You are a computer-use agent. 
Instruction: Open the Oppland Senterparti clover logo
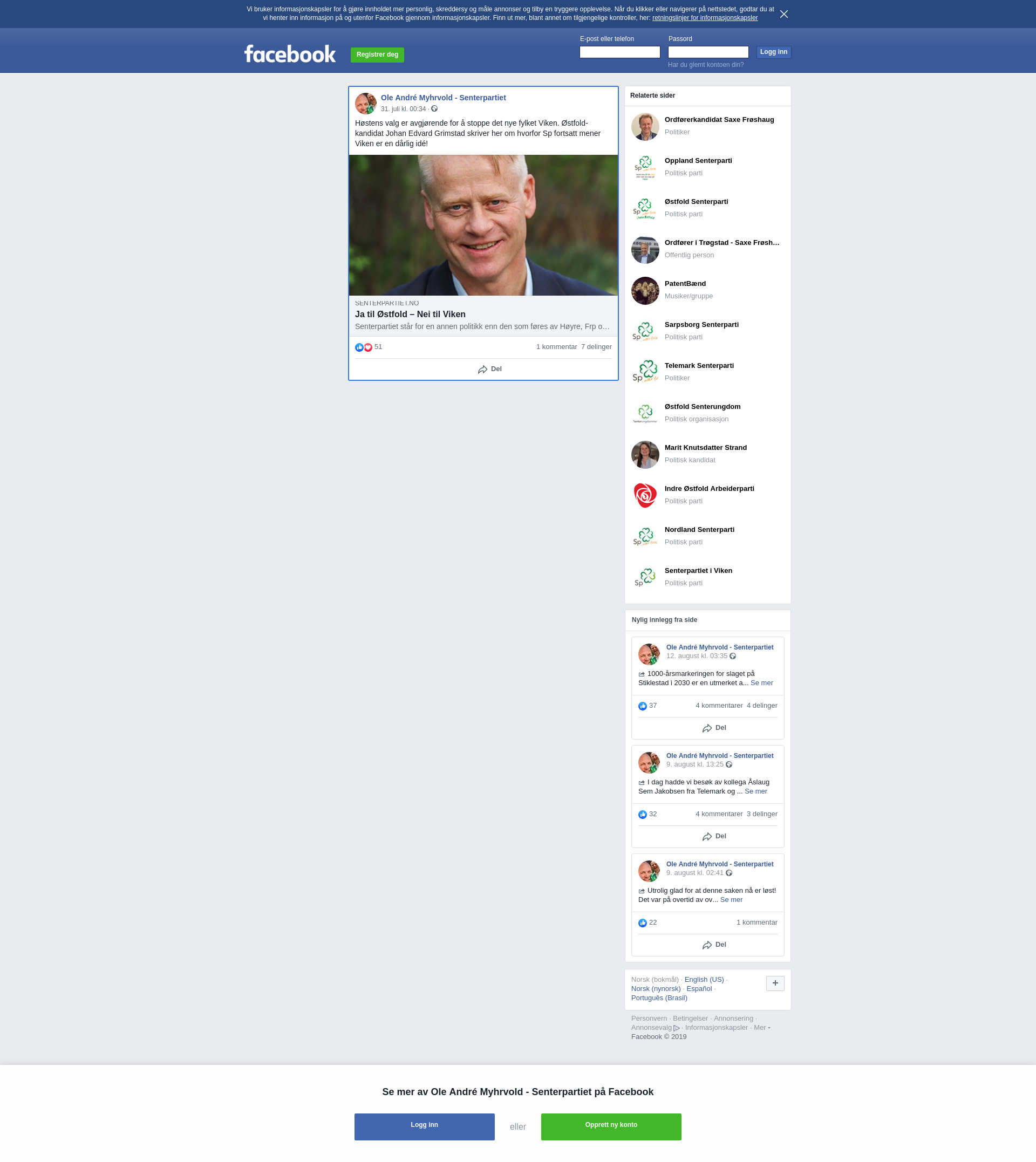[x=645, y=167]
